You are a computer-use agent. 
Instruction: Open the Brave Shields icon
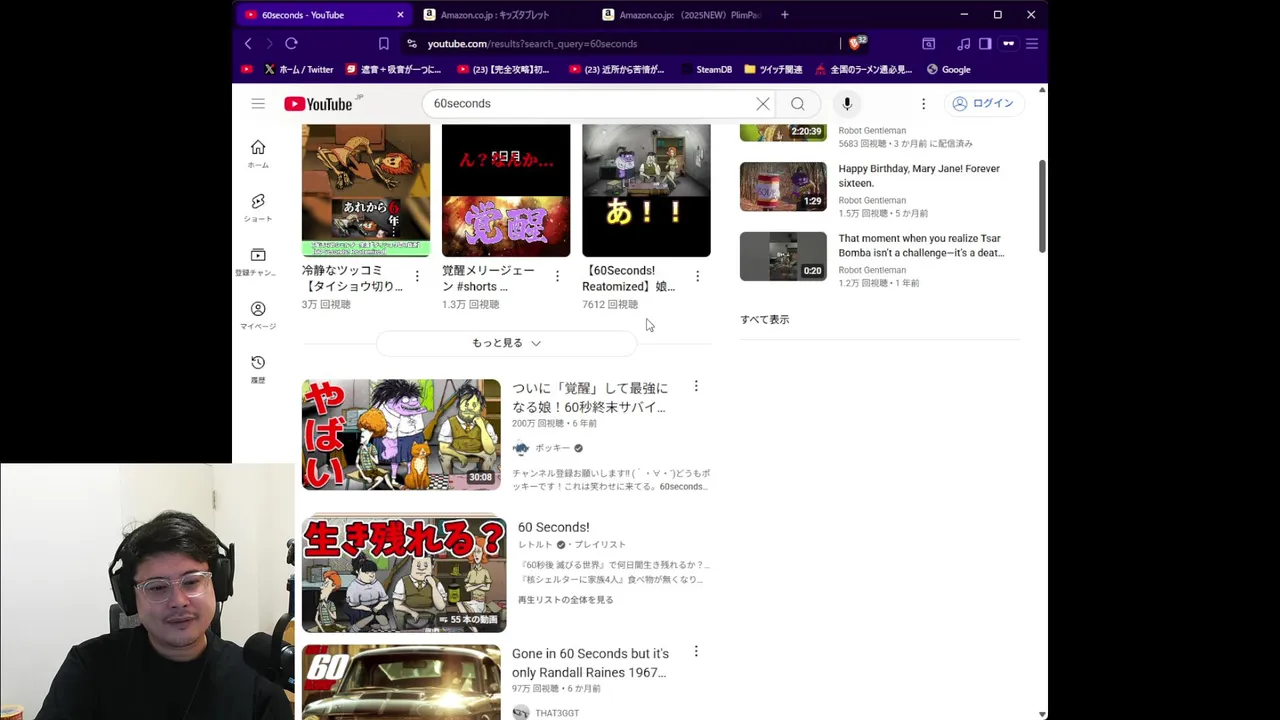pos(857,43)
